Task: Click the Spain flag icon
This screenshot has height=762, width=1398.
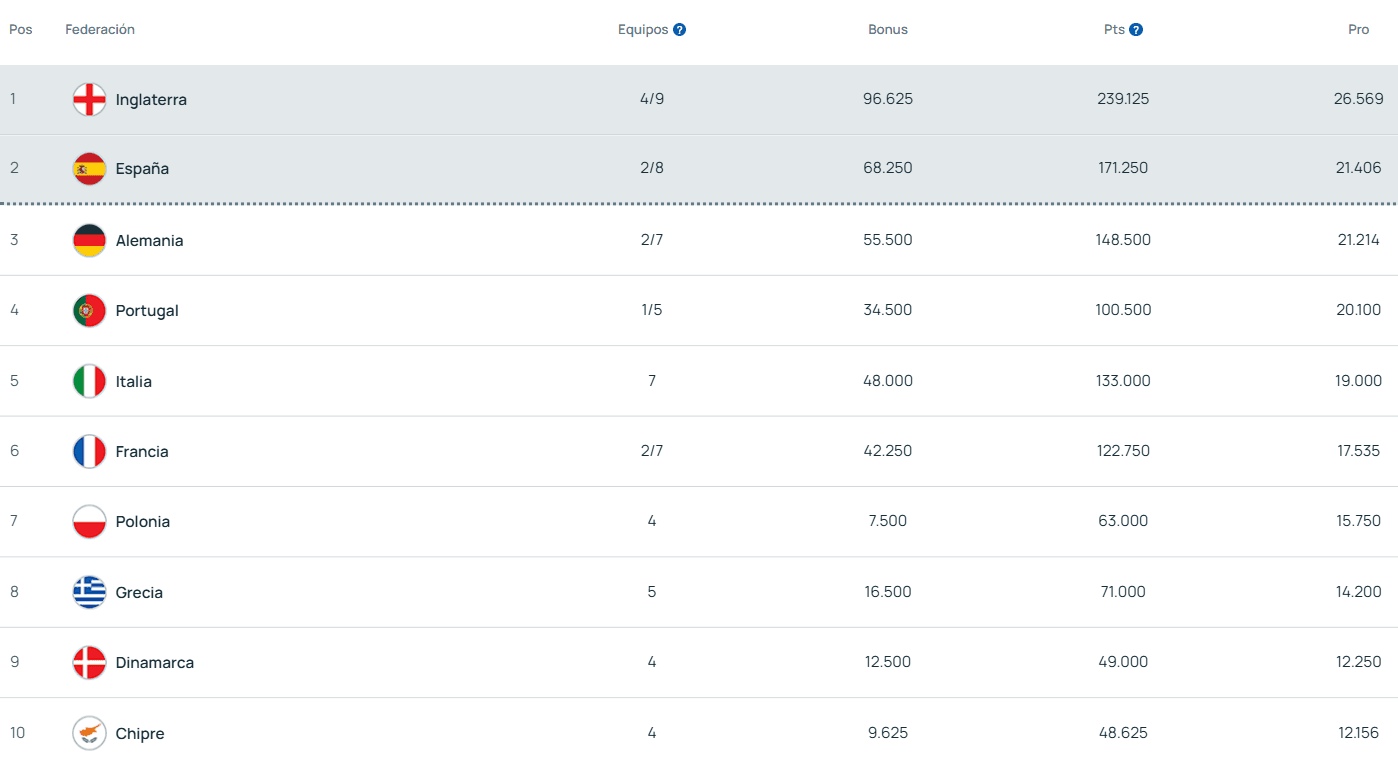Action: click(89, 169)
